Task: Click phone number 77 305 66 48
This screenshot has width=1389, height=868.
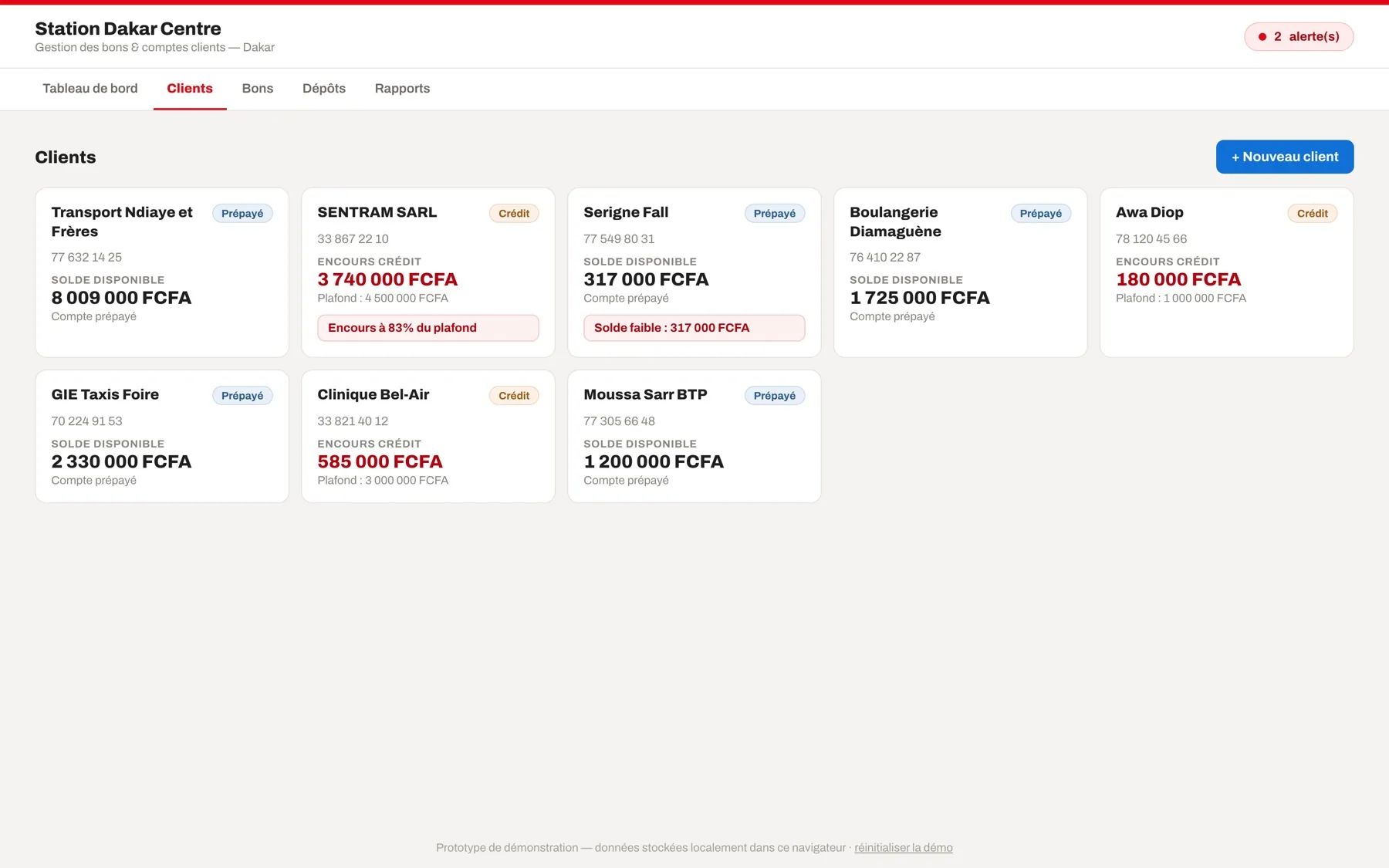Action: pyautogui.click(x=619, y=421)
